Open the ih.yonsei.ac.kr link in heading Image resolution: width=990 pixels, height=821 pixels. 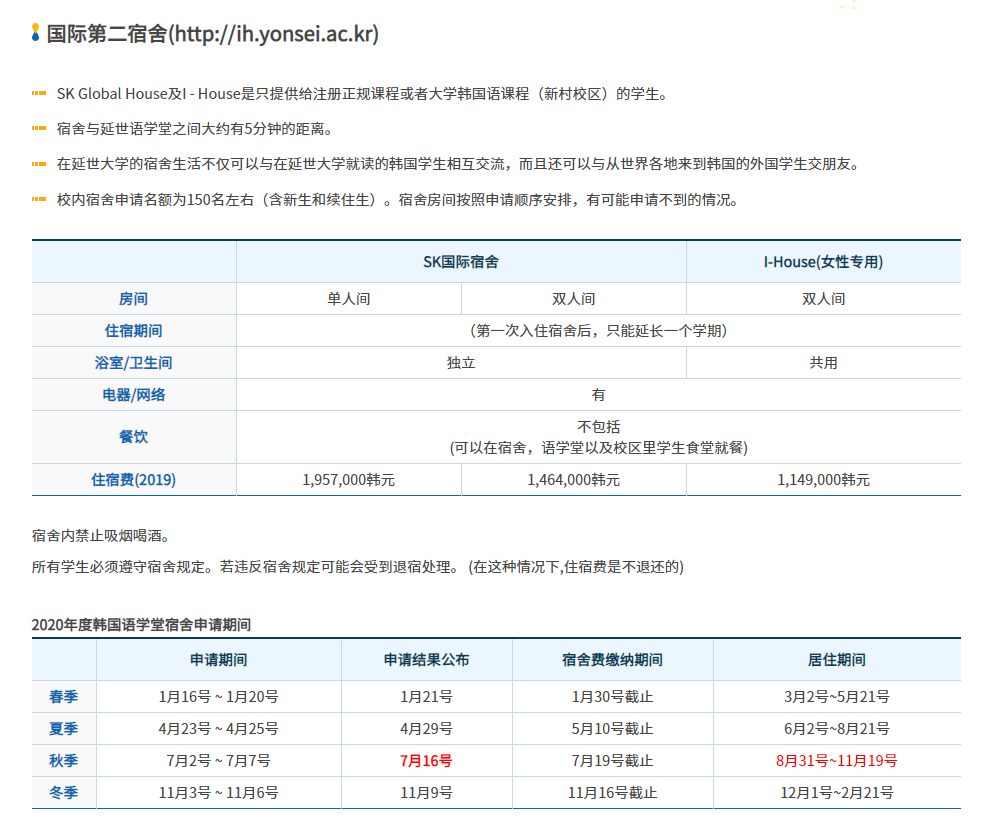(273, 34)
